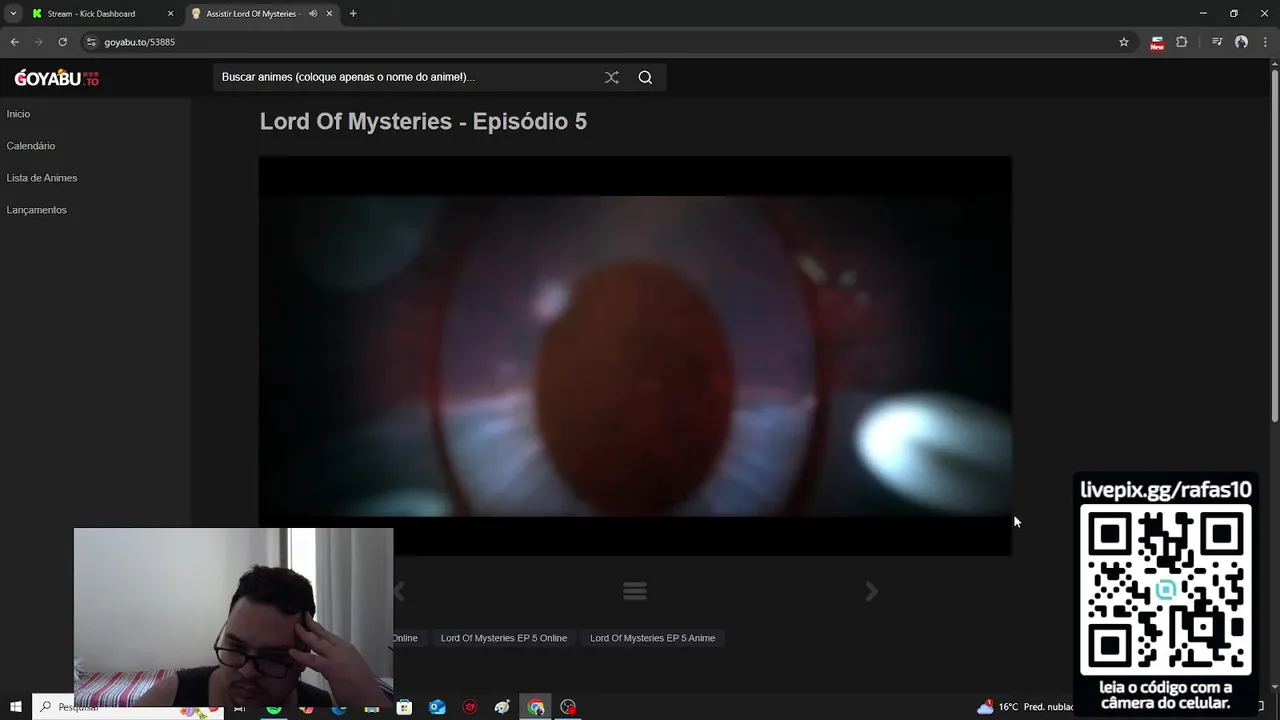Screen dimensions: 1280x720
Task: Reload the current page
Action: pos(62,42)
